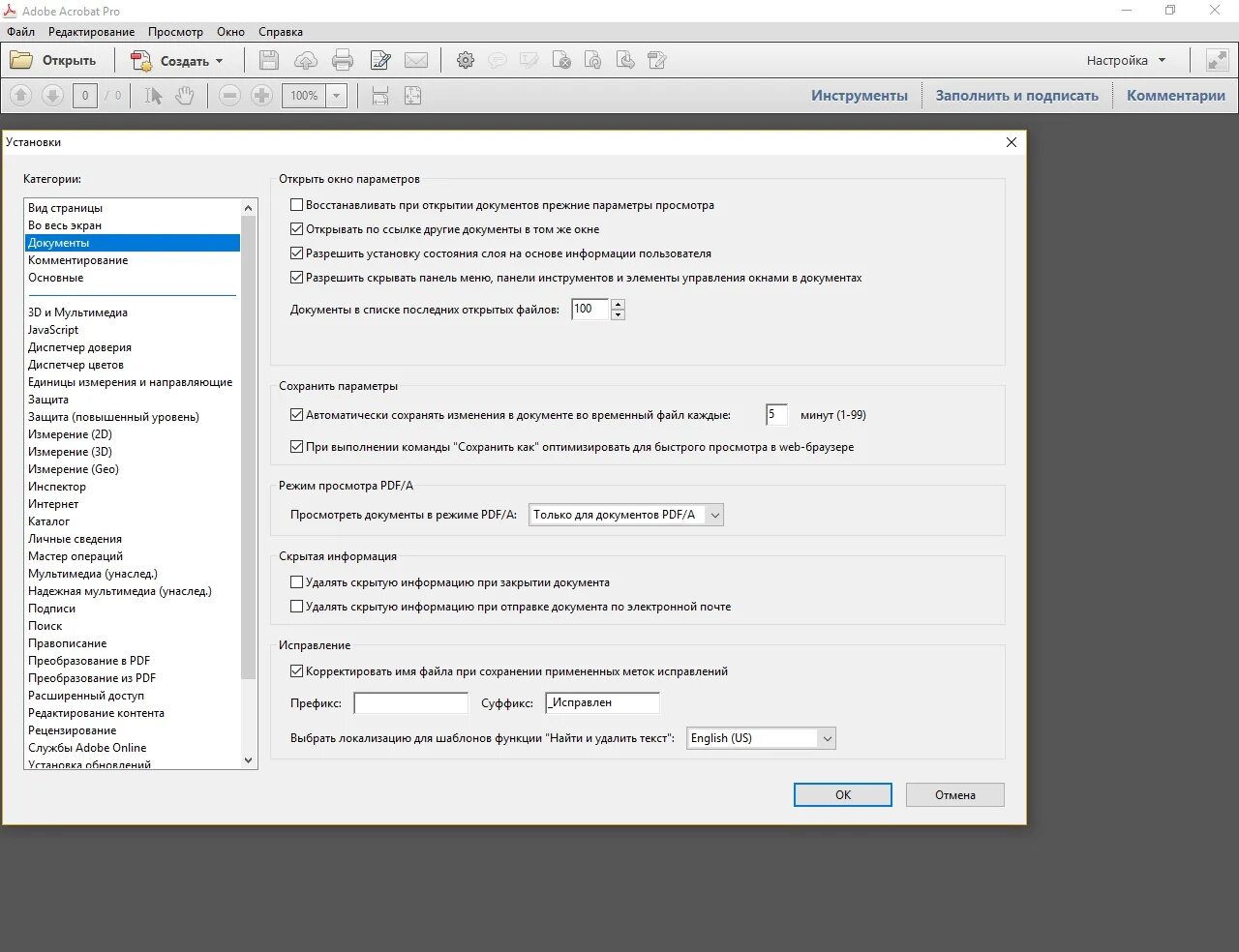Screen dimensions: 1239x952
Task: Enable removing hidden info when emailing document
Action: click(x=297, y=607)
